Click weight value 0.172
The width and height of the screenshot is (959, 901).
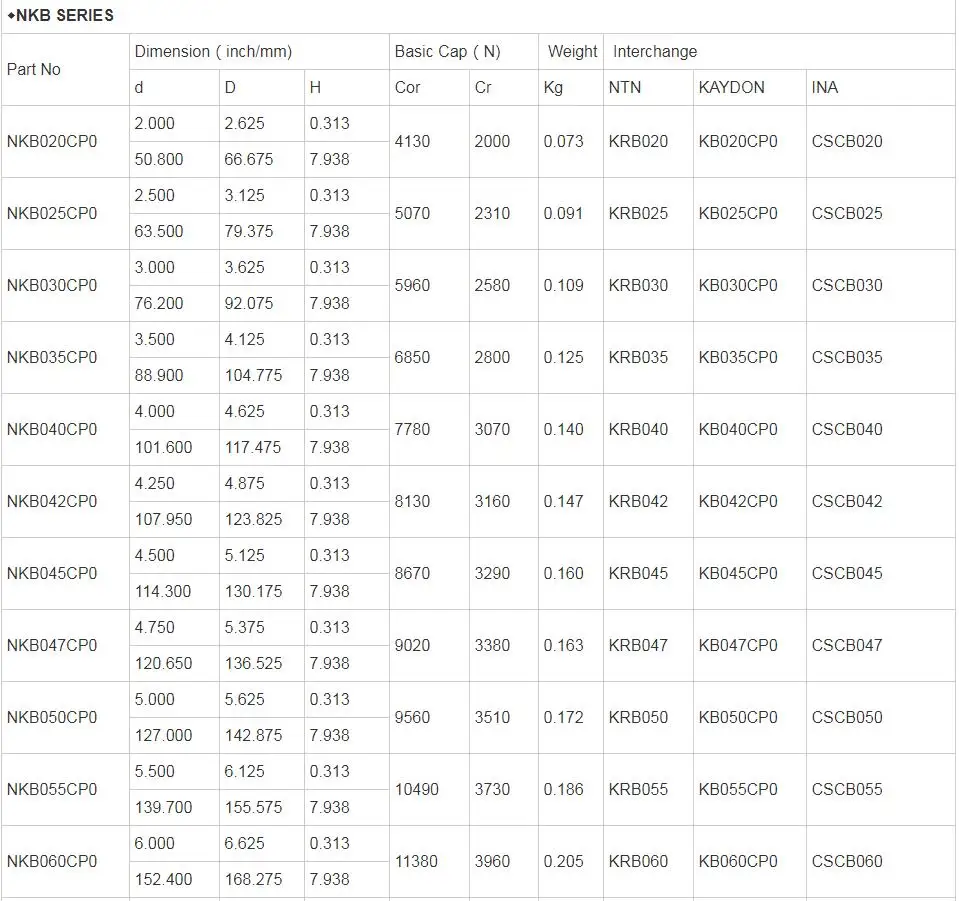click(563, 717)
